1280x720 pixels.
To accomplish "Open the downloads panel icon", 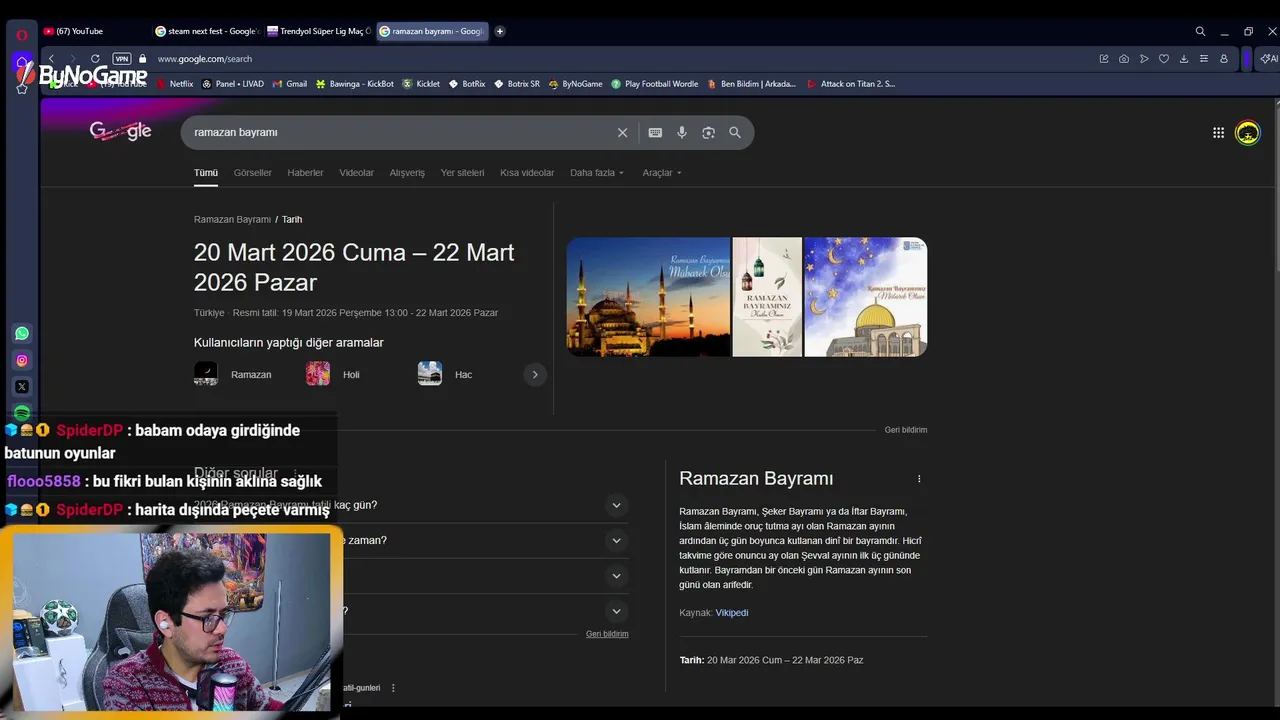I will pyautogui.click(x=1184, y=59).
